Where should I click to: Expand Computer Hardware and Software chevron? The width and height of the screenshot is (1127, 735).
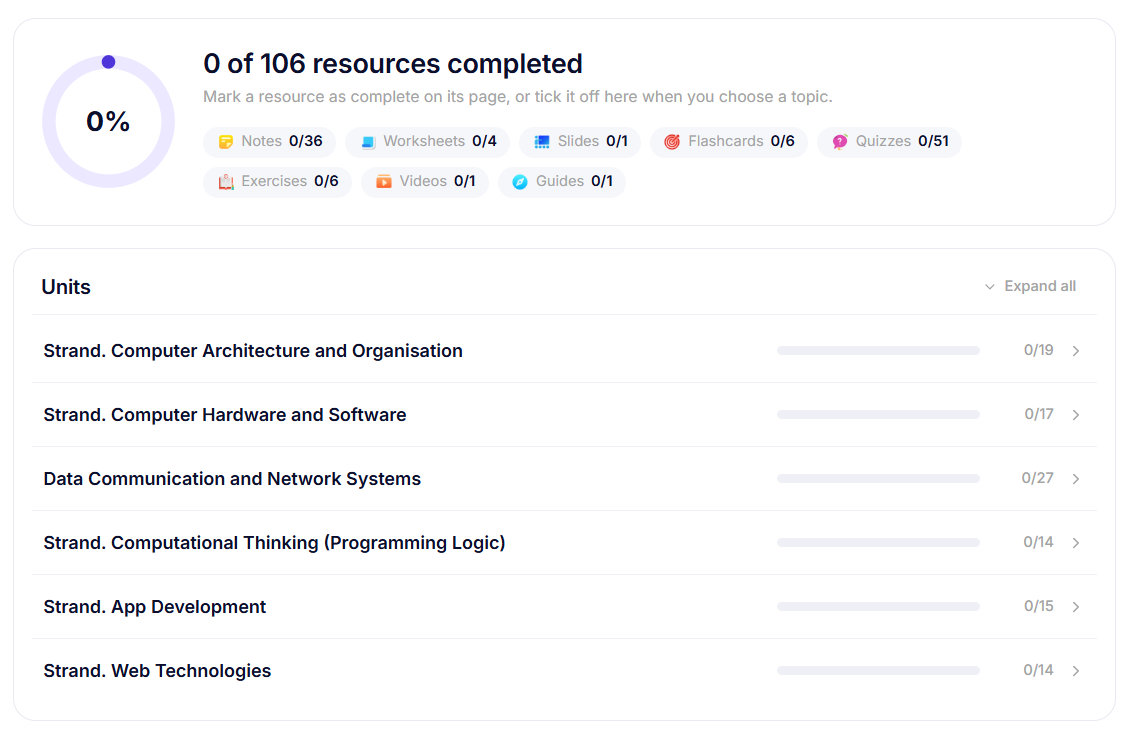coord(1076,415)
